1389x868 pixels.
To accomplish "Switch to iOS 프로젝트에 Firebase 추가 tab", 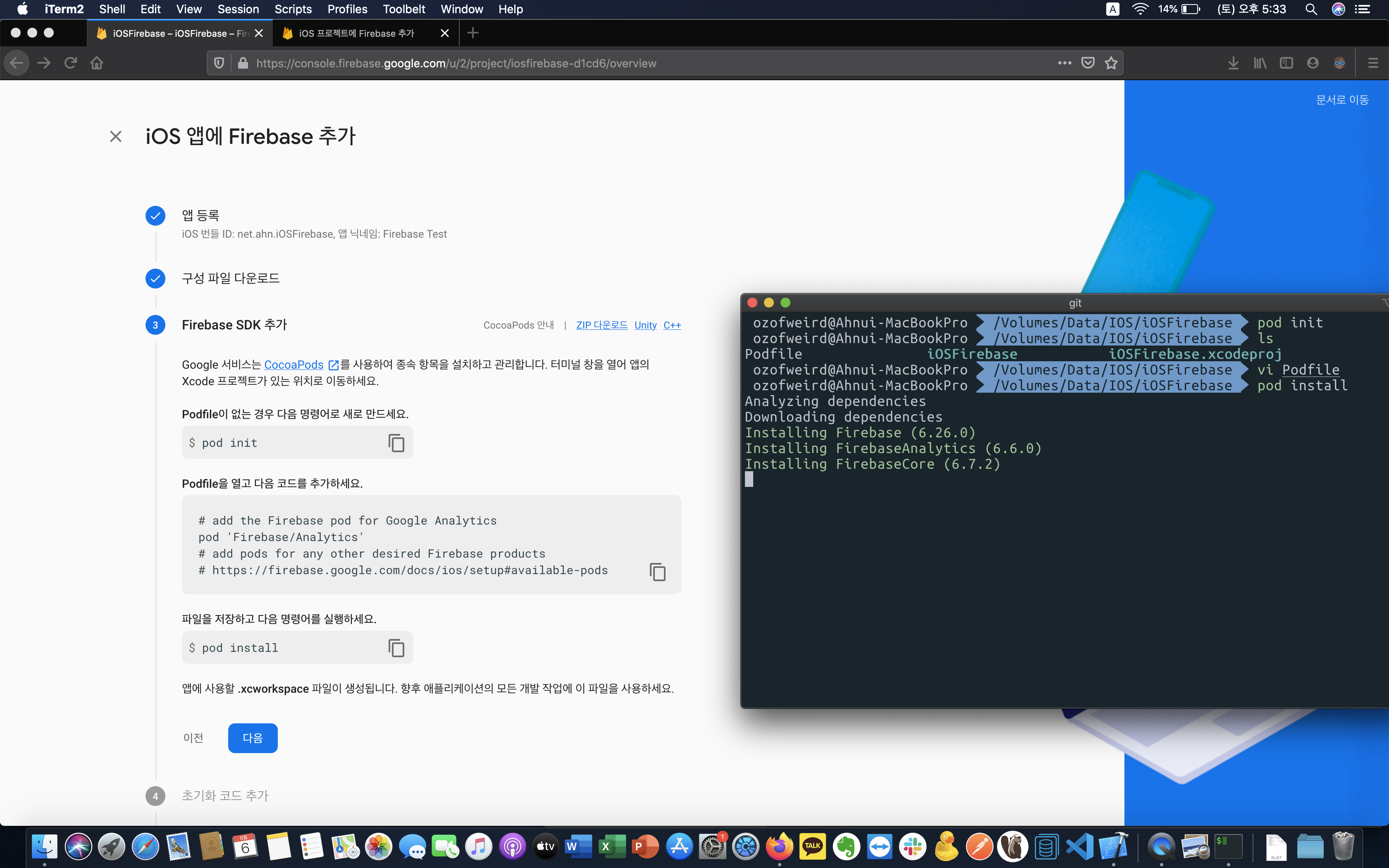I will click(356, 33).
